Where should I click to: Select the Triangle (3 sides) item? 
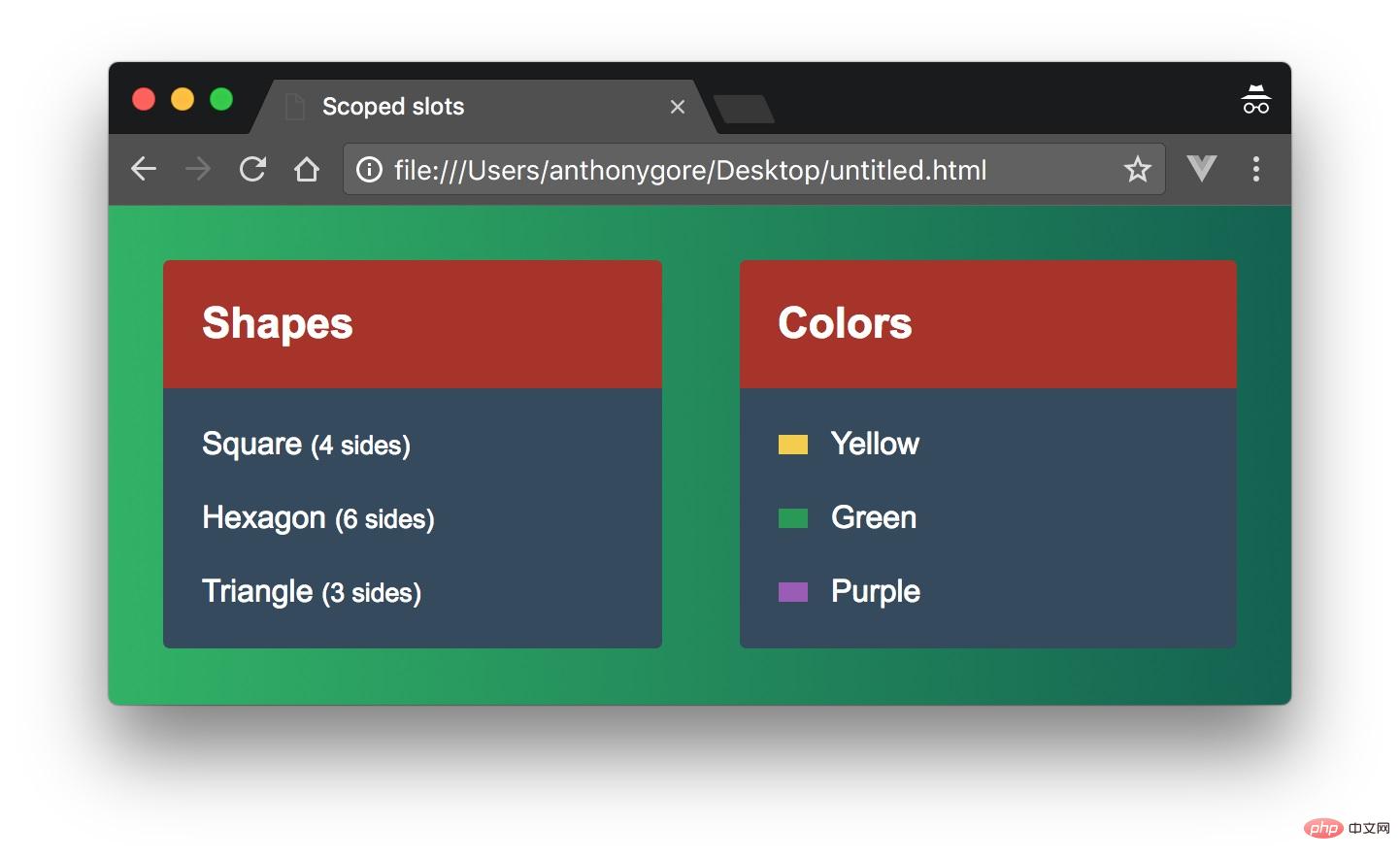[312, 592]
